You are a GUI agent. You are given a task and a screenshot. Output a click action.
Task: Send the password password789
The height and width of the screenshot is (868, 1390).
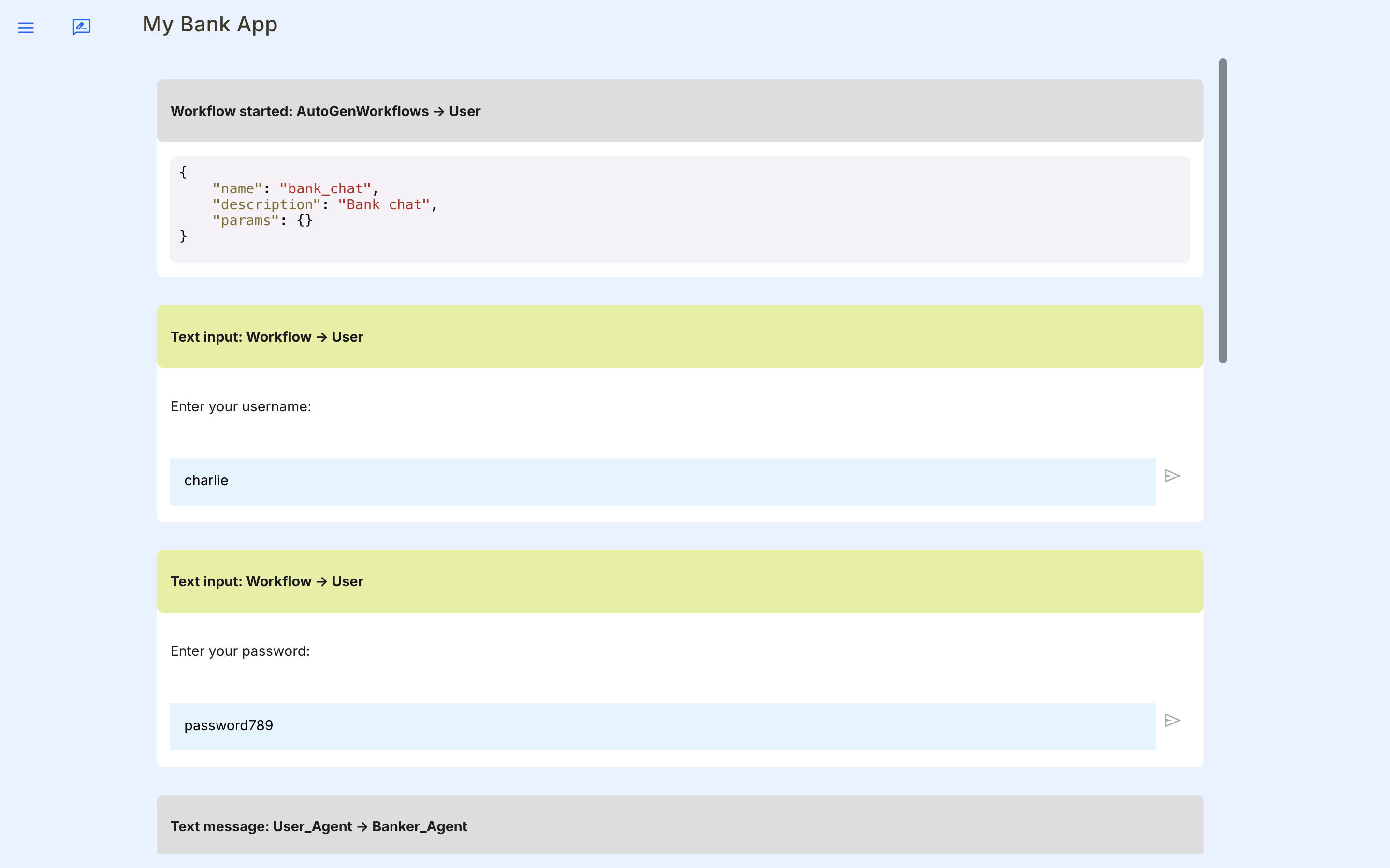pos(1172,721)
